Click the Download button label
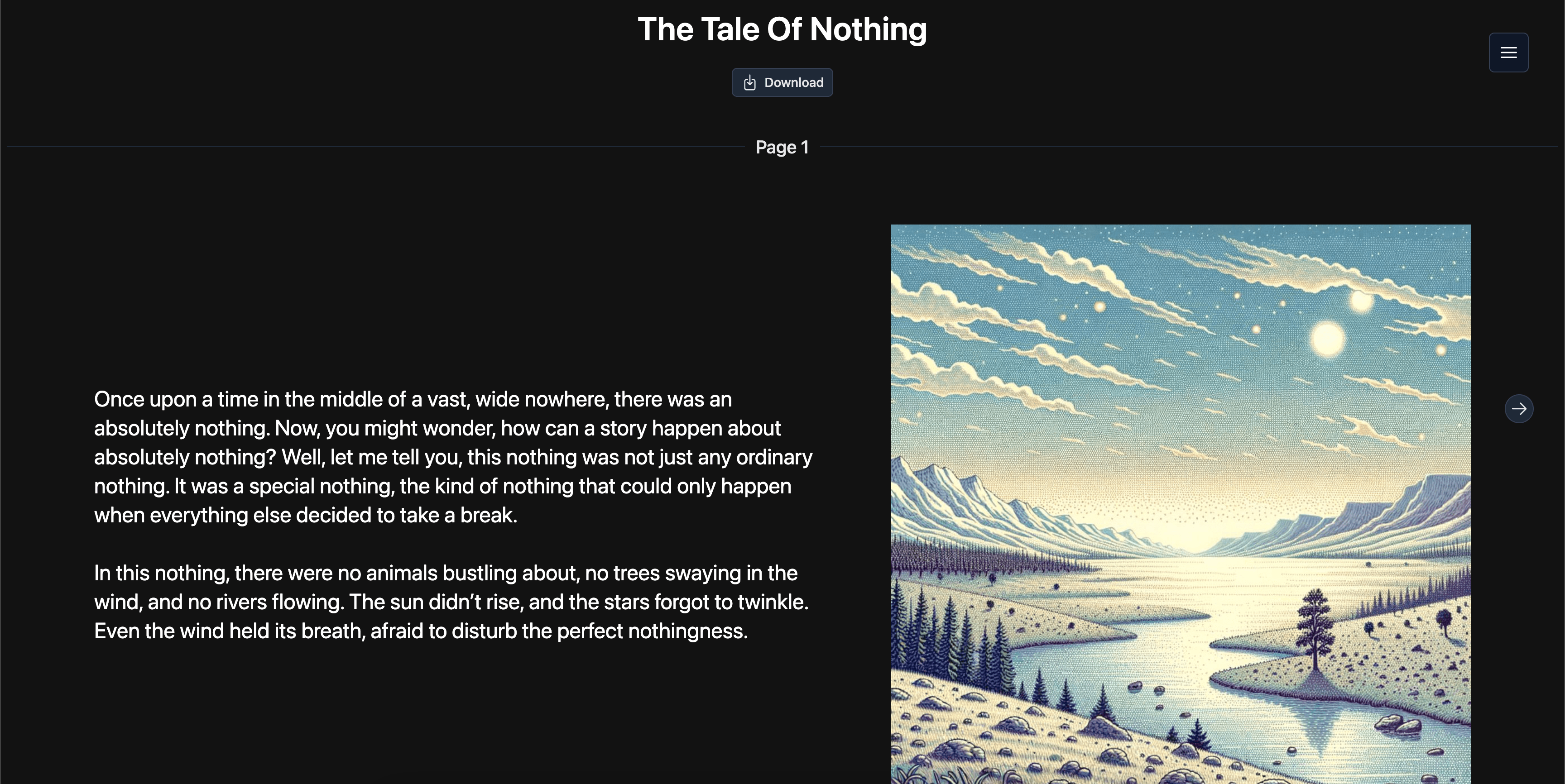The image size is (1565, 784). coord(793,82)
